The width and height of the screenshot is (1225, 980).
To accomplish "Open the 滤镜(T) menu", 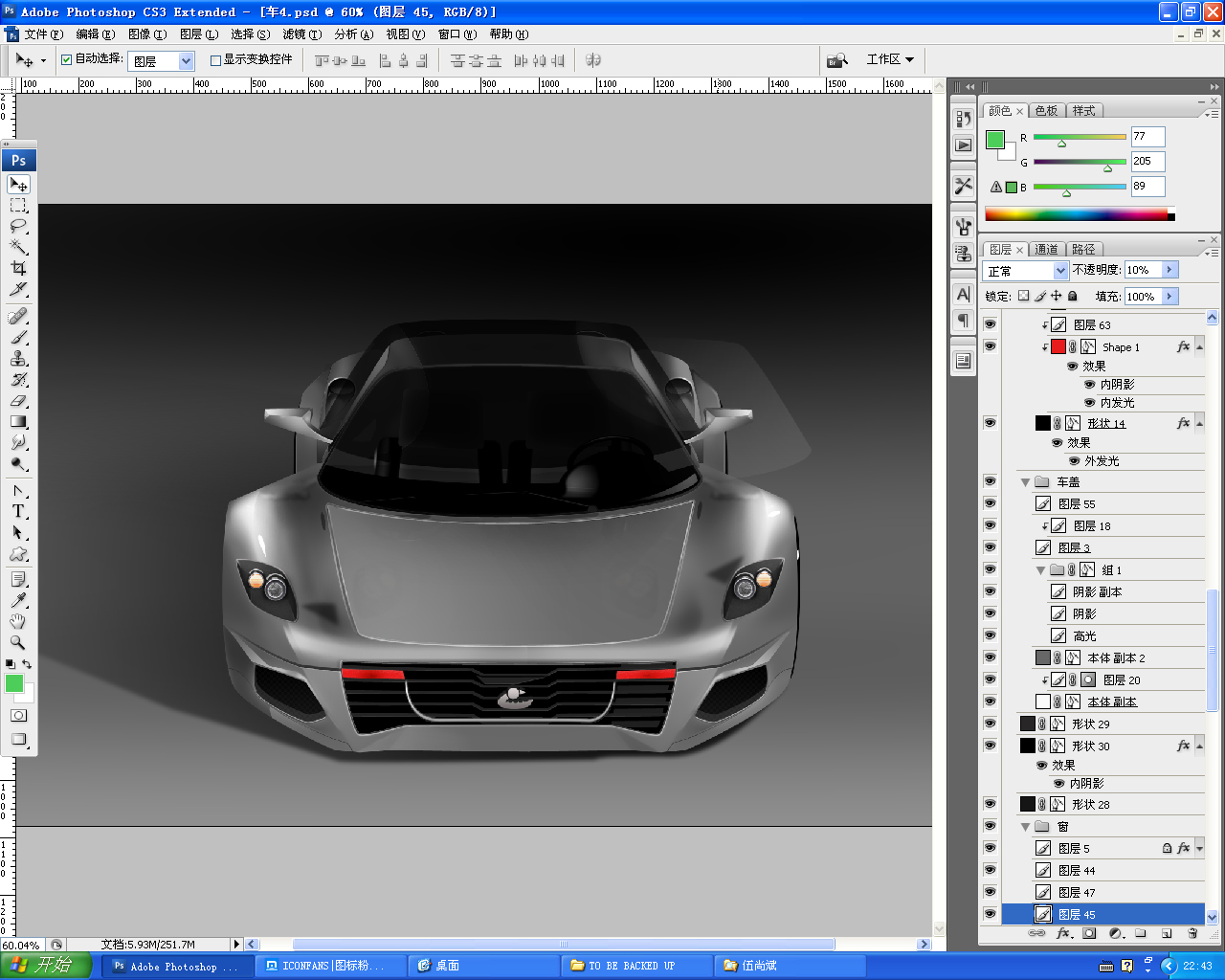I will pyautogui.click(x=301, y=33).
